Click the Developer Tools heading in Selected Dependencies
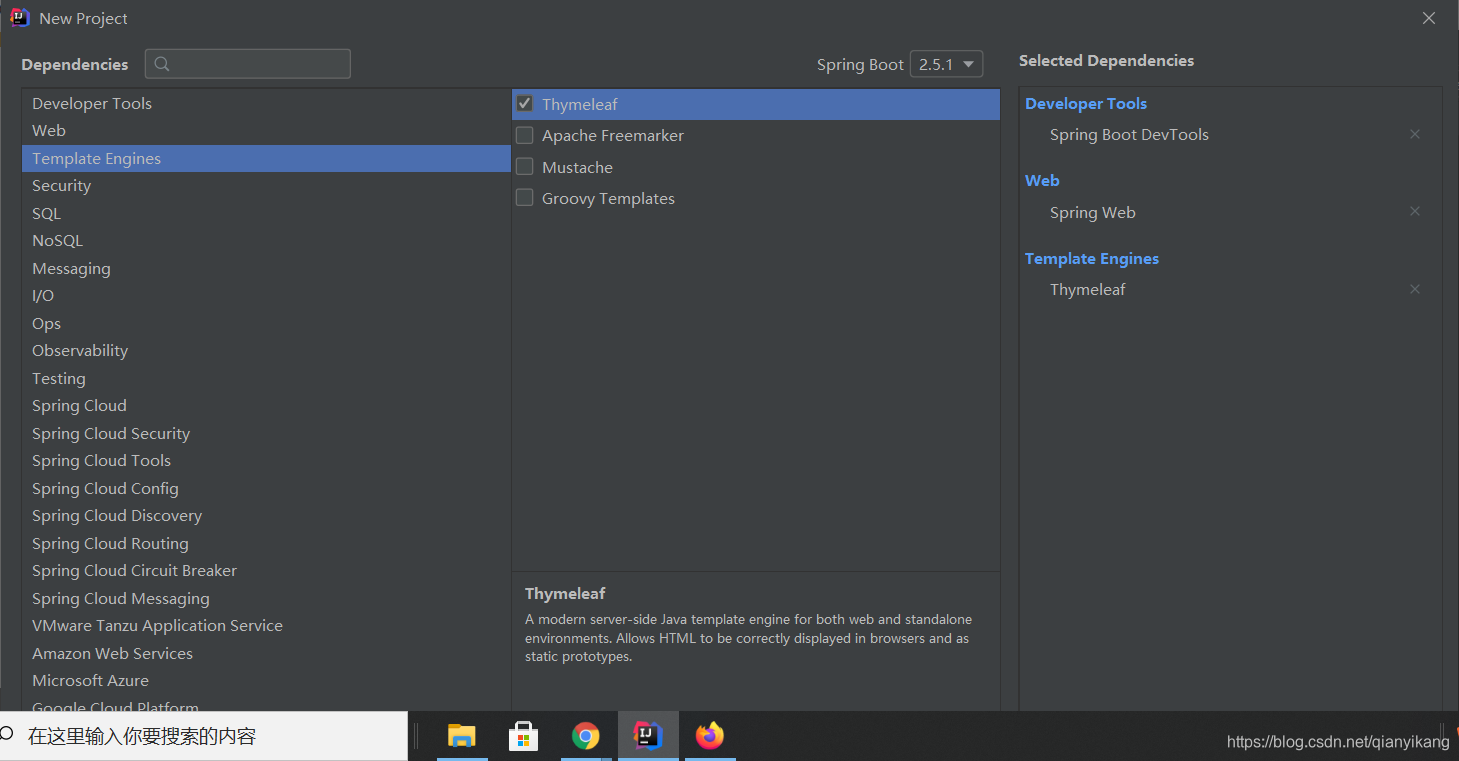The height and width of the screenshot is (761, 1459). [1086, 103]
